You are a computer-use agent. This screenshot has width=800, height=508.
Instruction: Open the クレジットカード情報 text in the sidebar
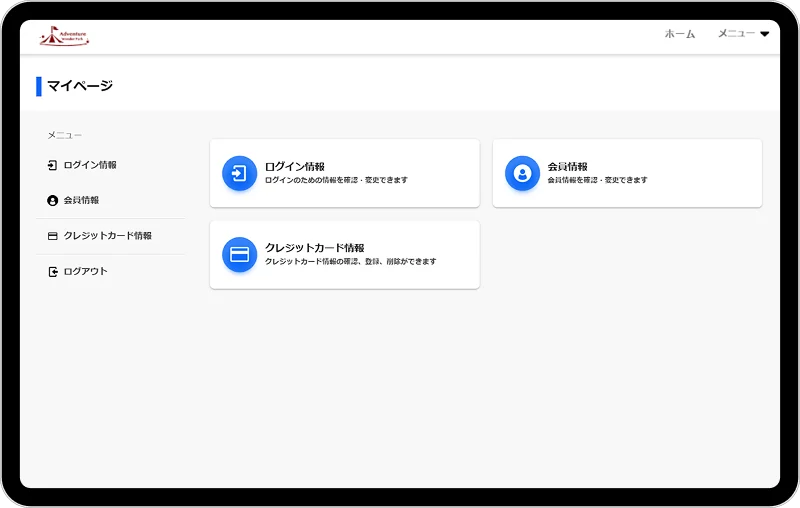point(107,236)
